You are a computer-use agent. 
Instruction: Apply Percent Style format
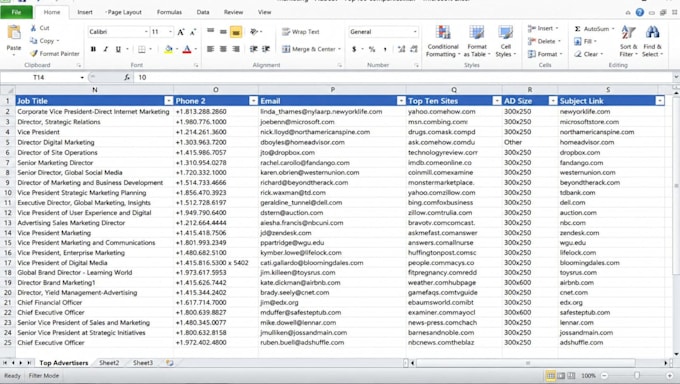click(x=372, y=49)
